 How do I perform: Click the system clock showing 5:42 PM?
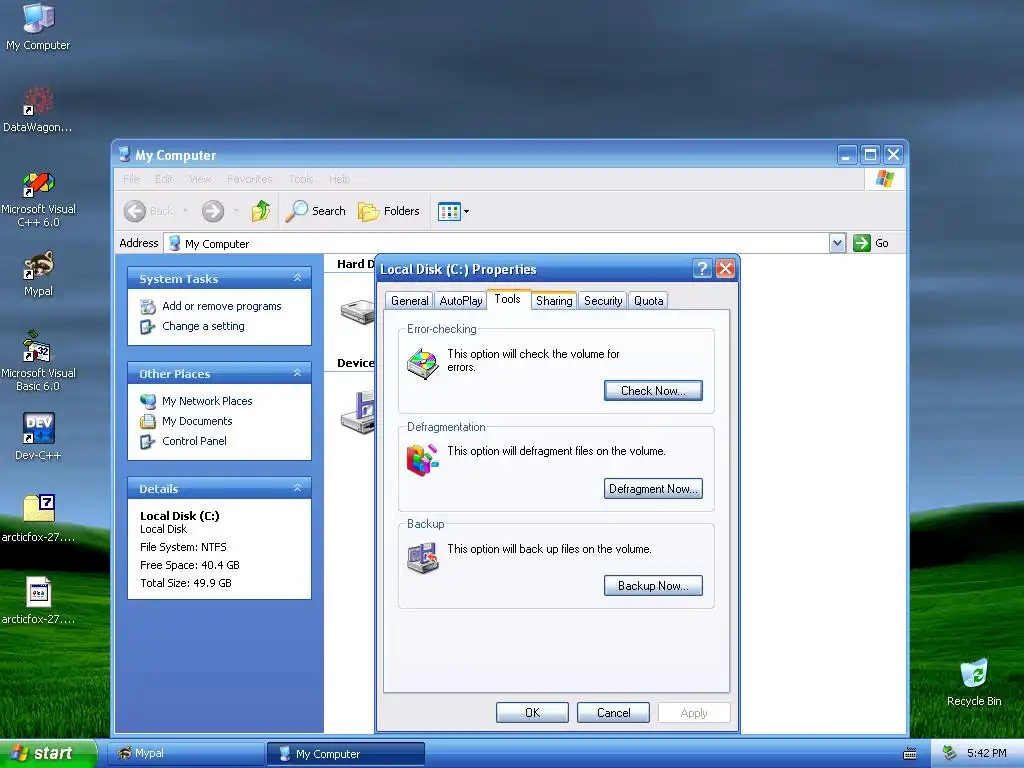click(987, 754)
